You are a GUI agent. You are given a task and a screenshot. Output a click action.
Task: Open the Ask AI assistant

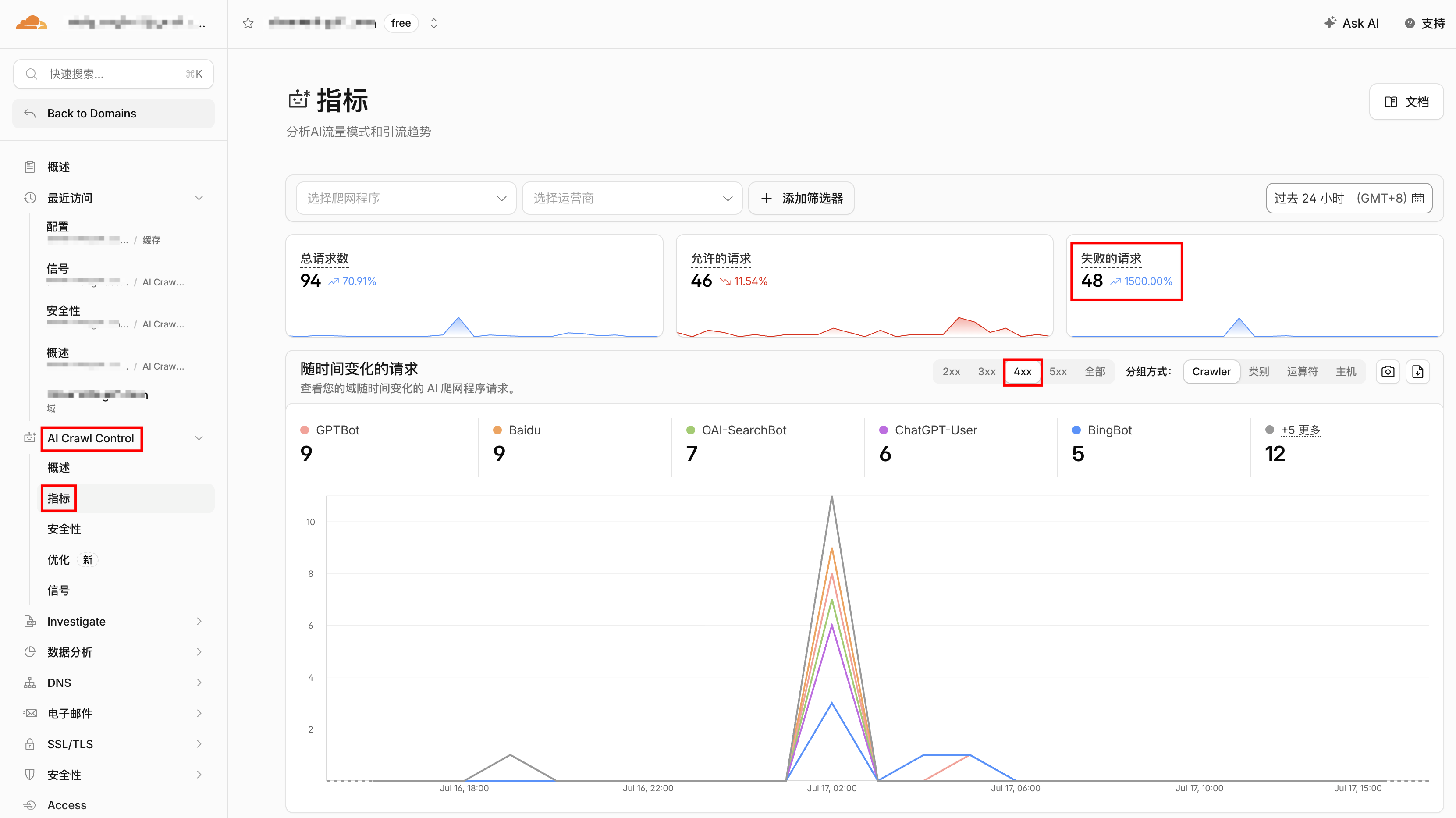1351,23
